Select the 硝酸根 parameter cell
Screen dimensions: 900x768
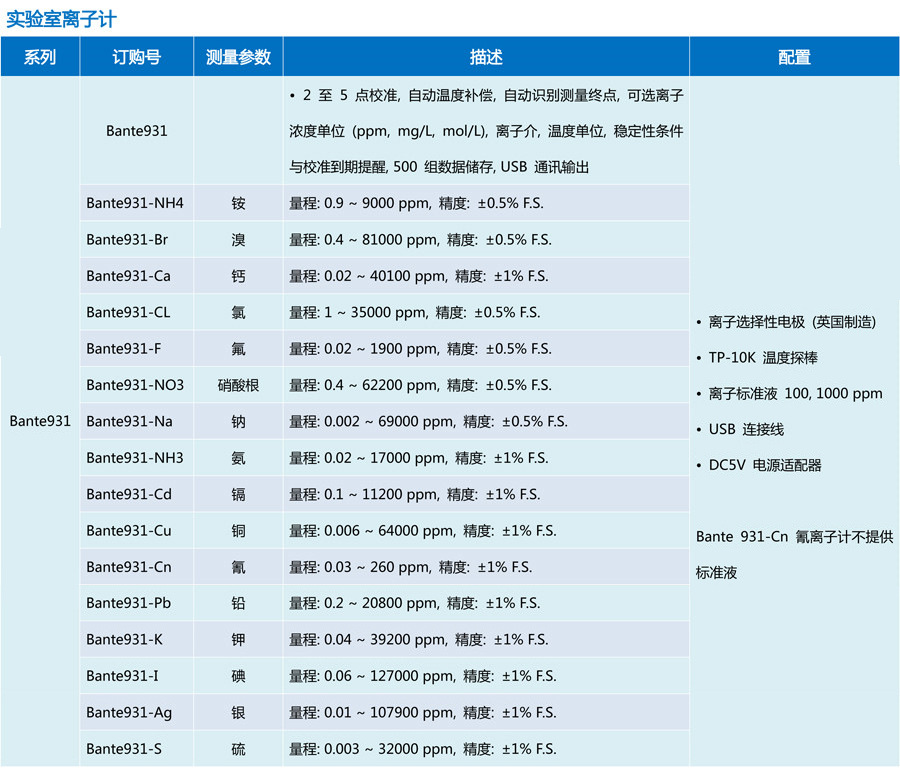click(238, 385)
